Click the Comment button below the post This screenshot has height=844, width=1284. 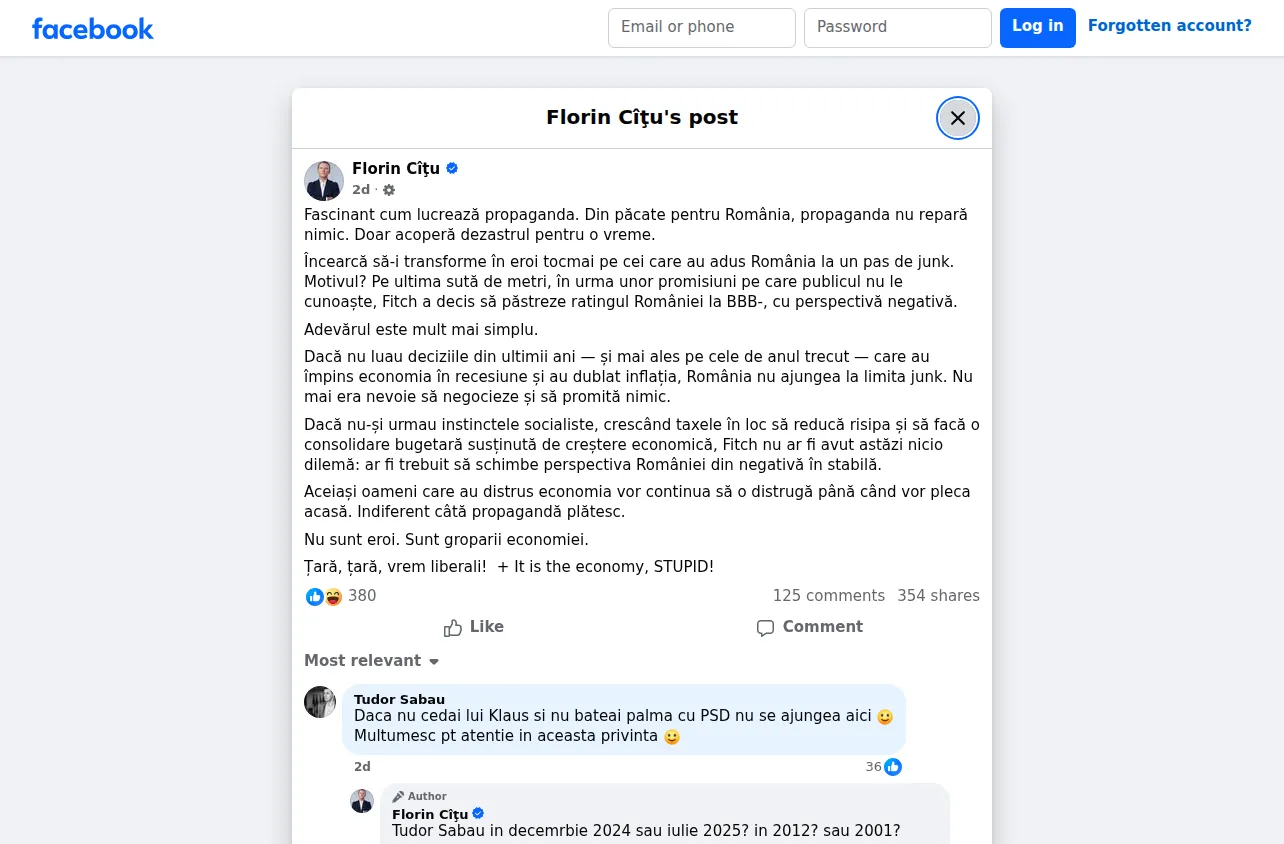(x=810, y=627)
